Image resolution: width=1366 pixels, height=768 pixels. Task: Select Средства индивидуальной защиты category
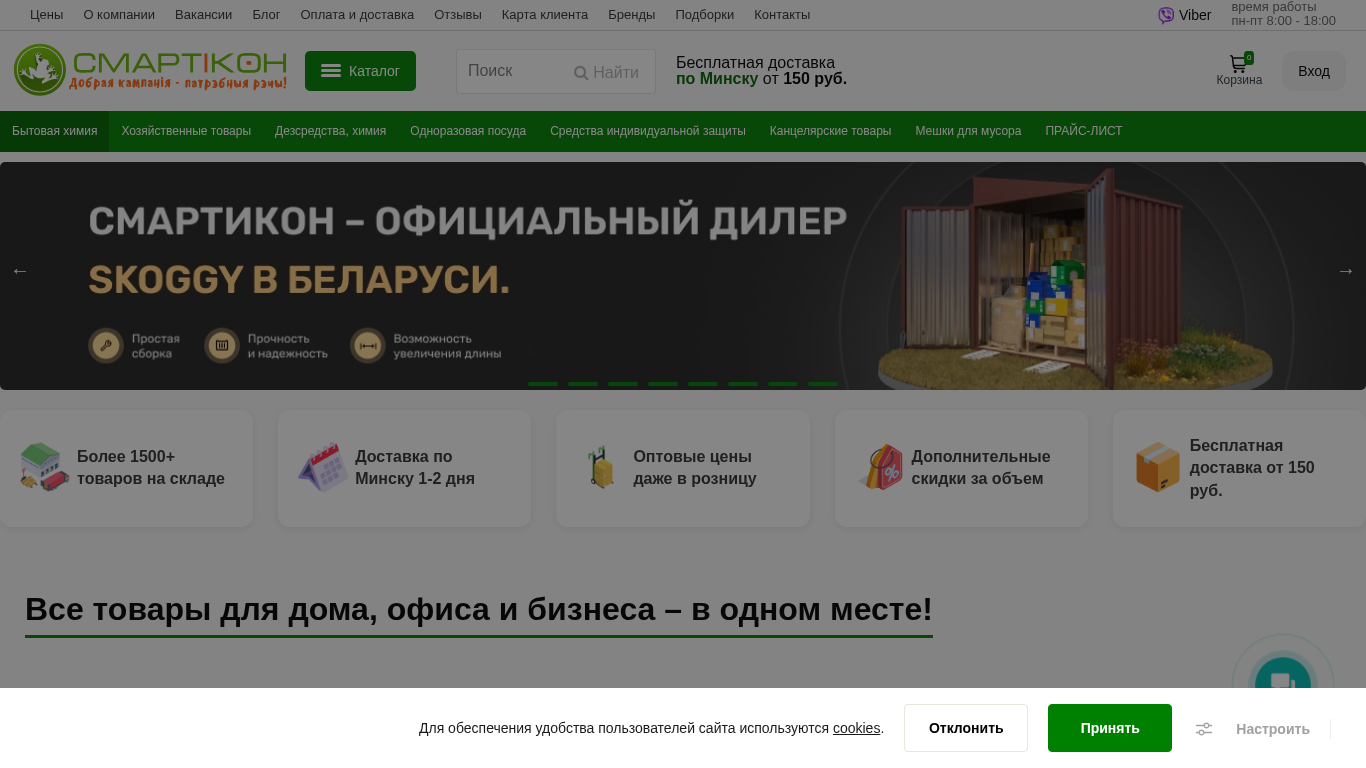click(x=648, y=131)
